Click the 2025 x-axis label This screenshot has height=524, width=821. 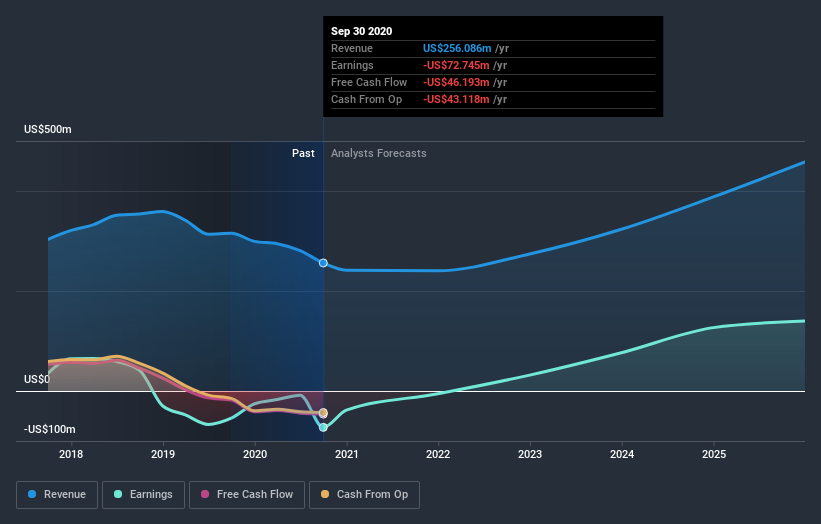714,454
